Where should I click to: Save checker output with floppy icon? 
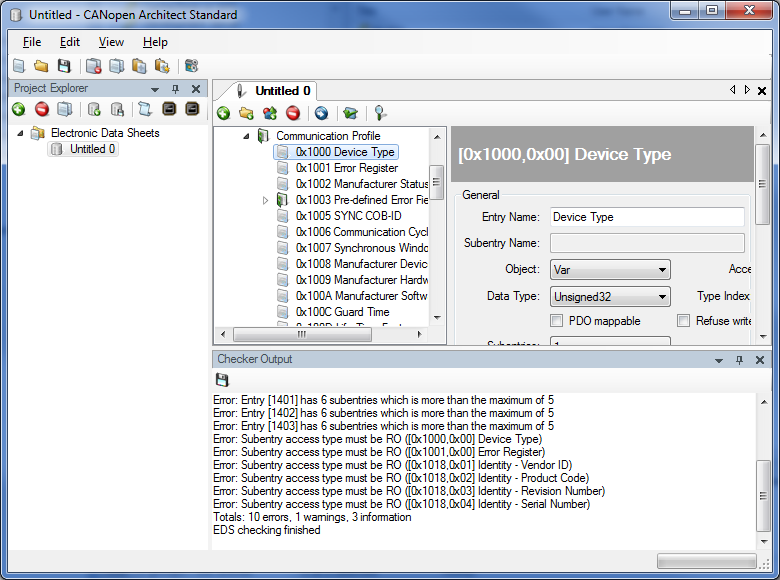222,380
